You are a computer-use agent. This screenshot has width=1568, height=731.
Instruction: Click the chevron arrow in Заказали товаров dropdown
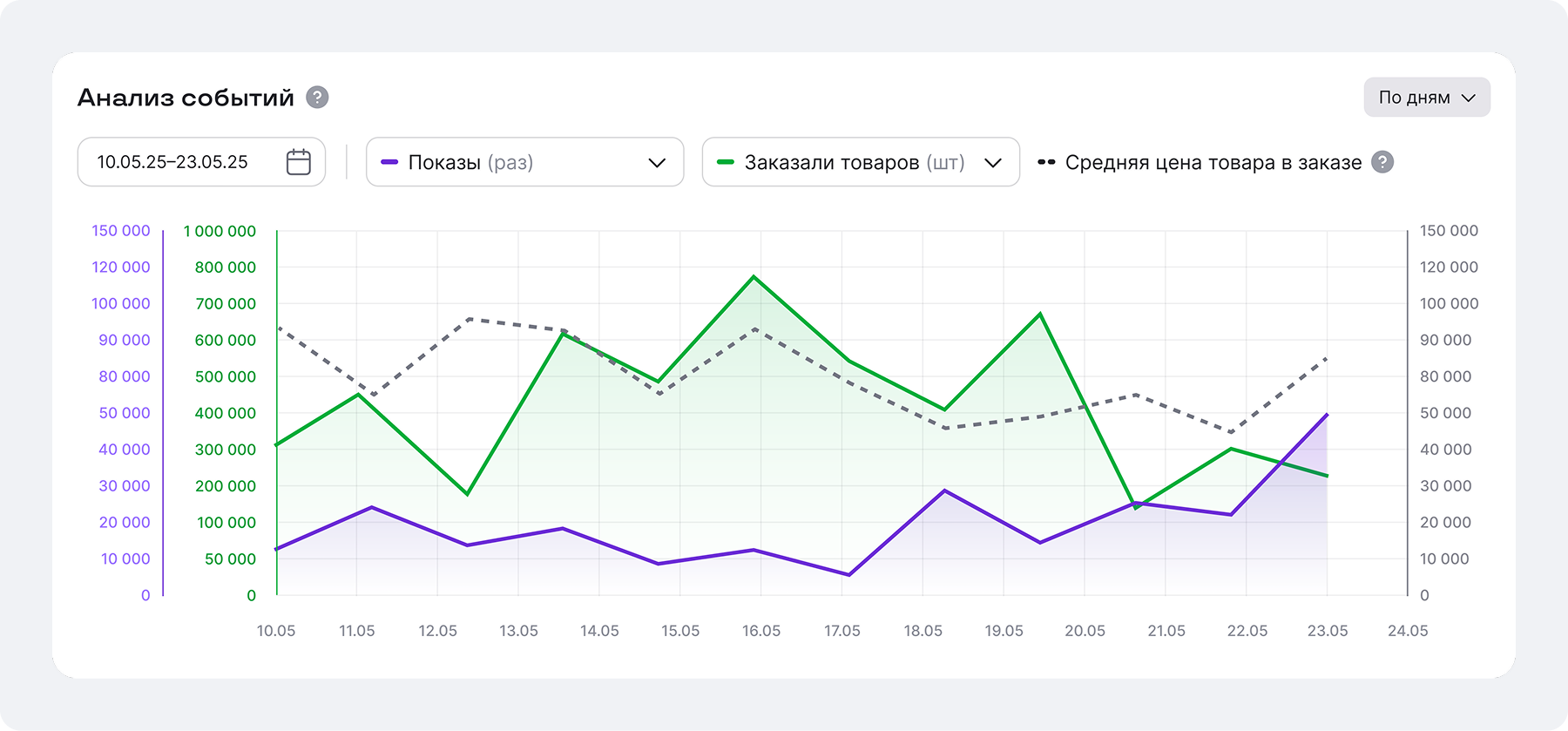tap(993, 163)
